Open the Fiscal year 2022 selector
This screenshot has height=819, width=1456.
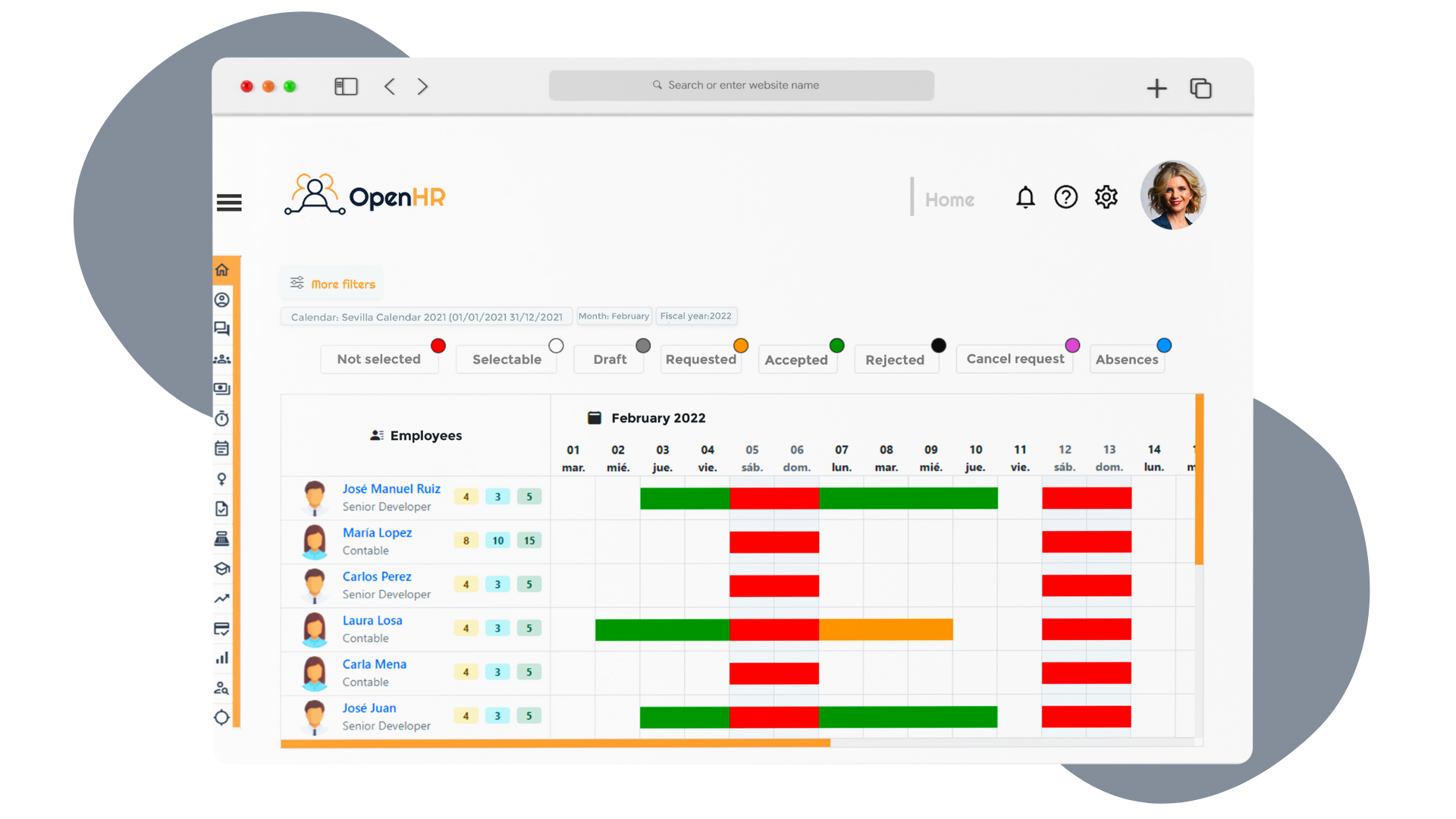tap(696, 316)
